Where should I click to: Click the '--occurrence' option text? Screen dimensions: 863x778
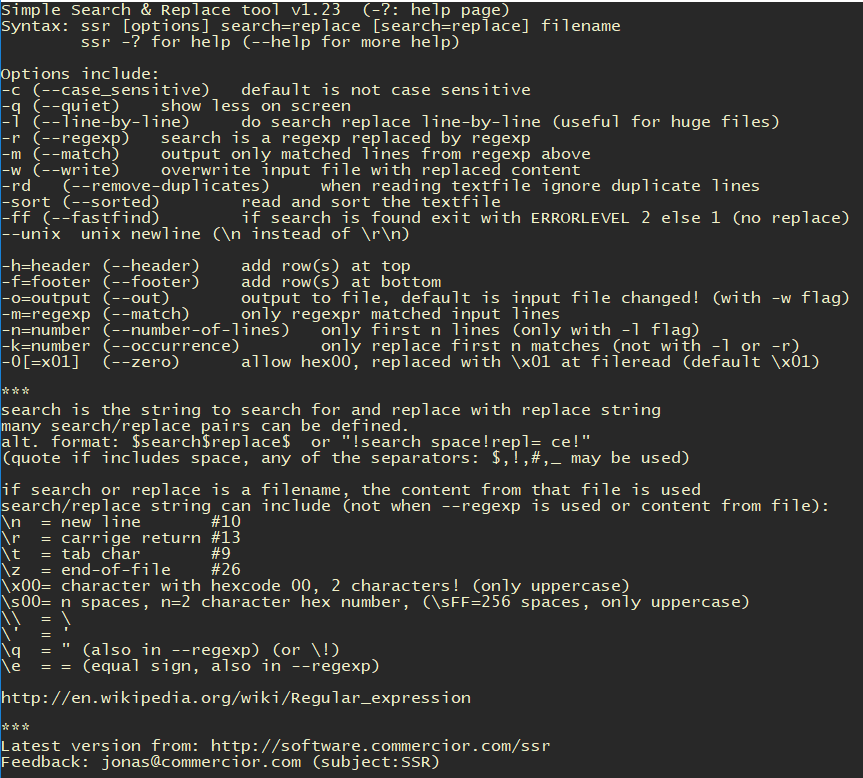(x=171, y=345)
